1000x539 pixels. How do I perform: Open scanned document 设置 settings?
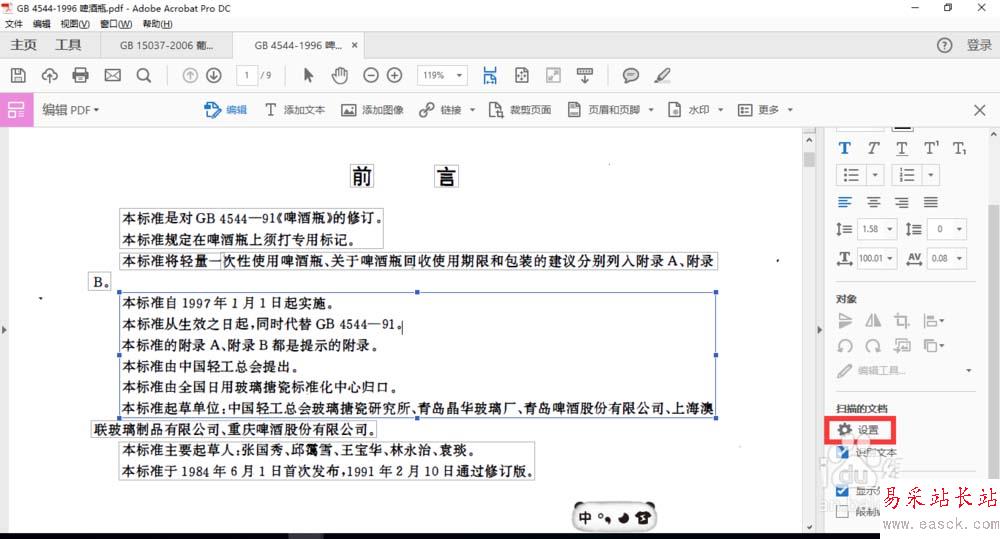[858, 430]
